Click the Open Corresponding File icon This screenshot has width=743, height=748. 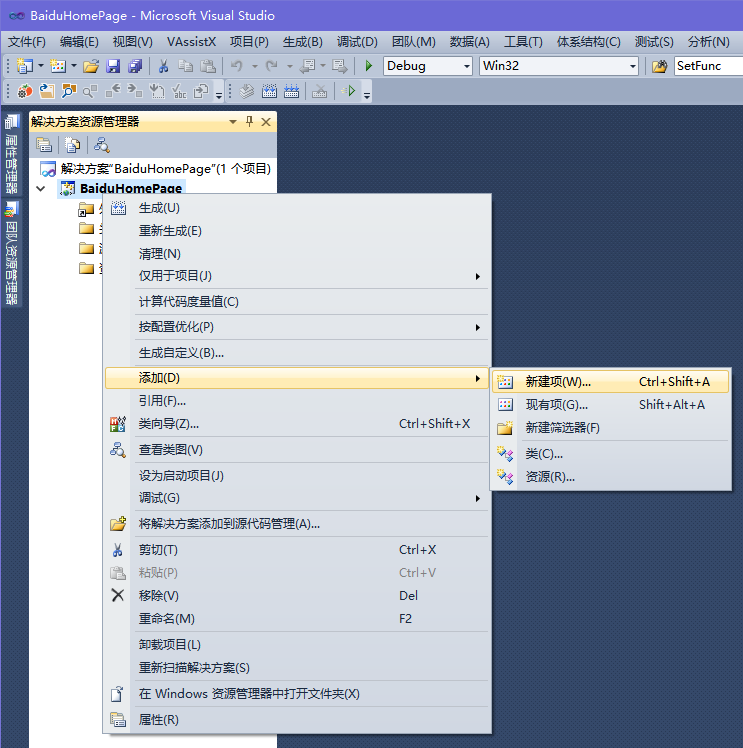point(46,91)
